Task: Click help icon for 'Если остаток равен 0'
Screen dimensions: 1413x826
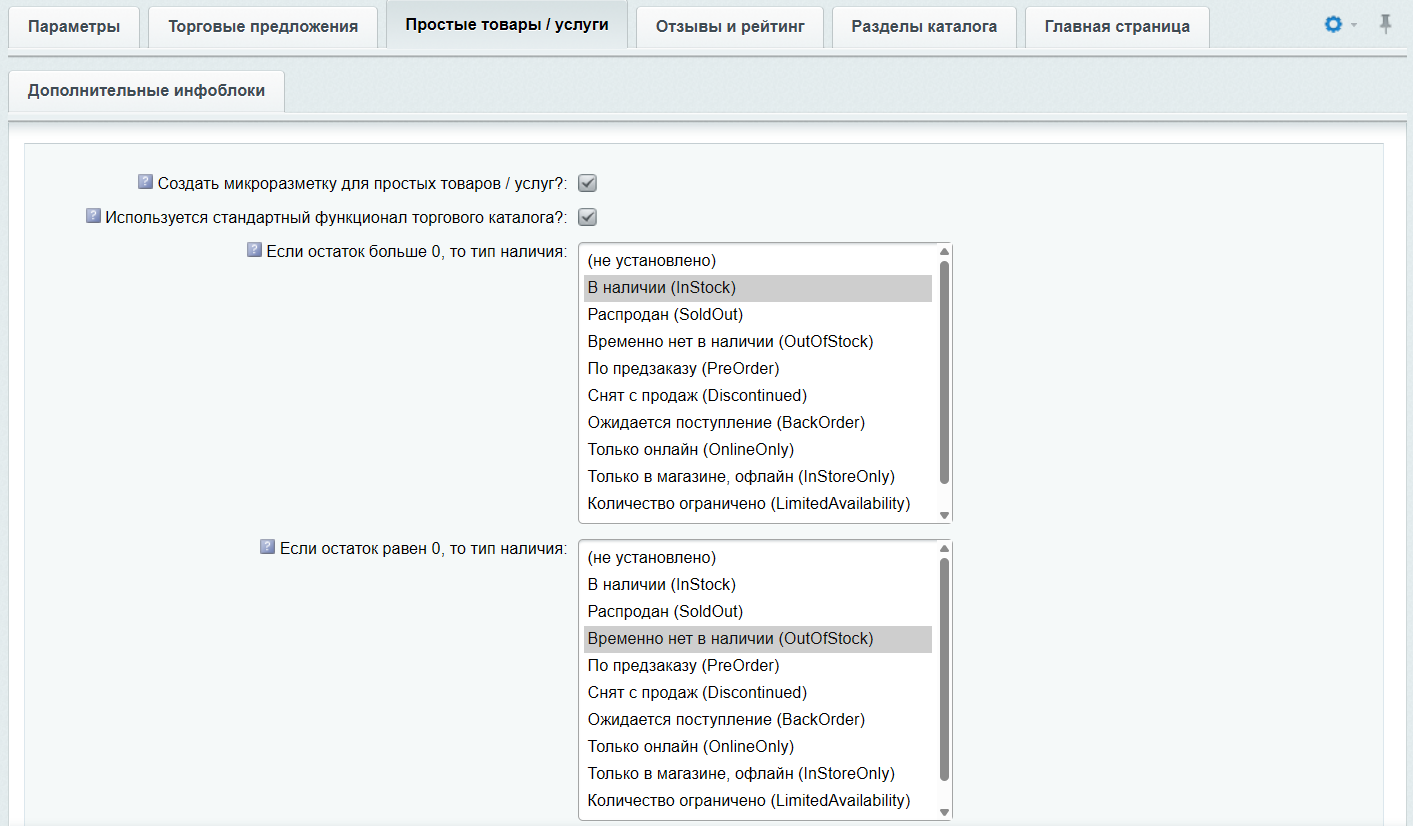Action: [x=267, y=547]
